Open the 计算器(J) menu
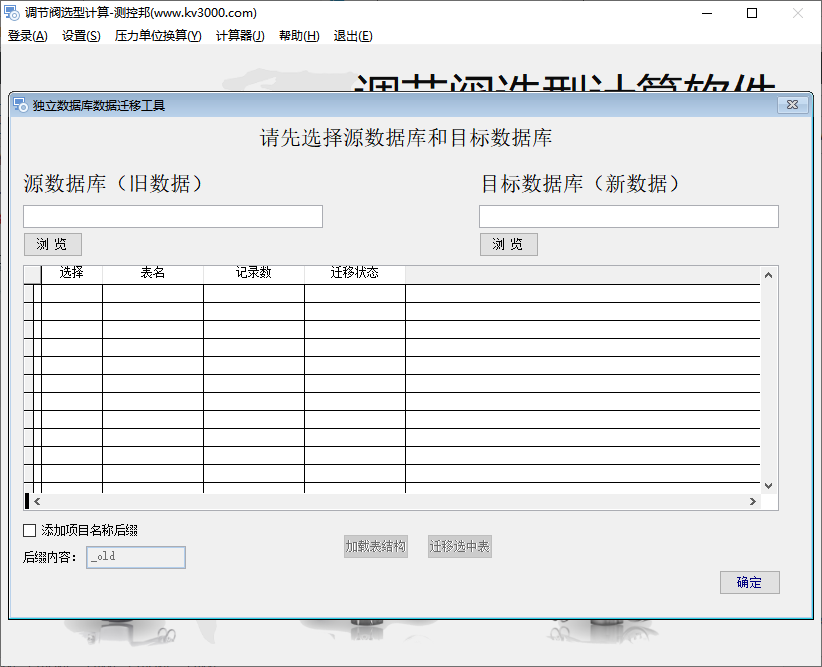The height and width of the screenshot is (667, 822). [240, 36]
